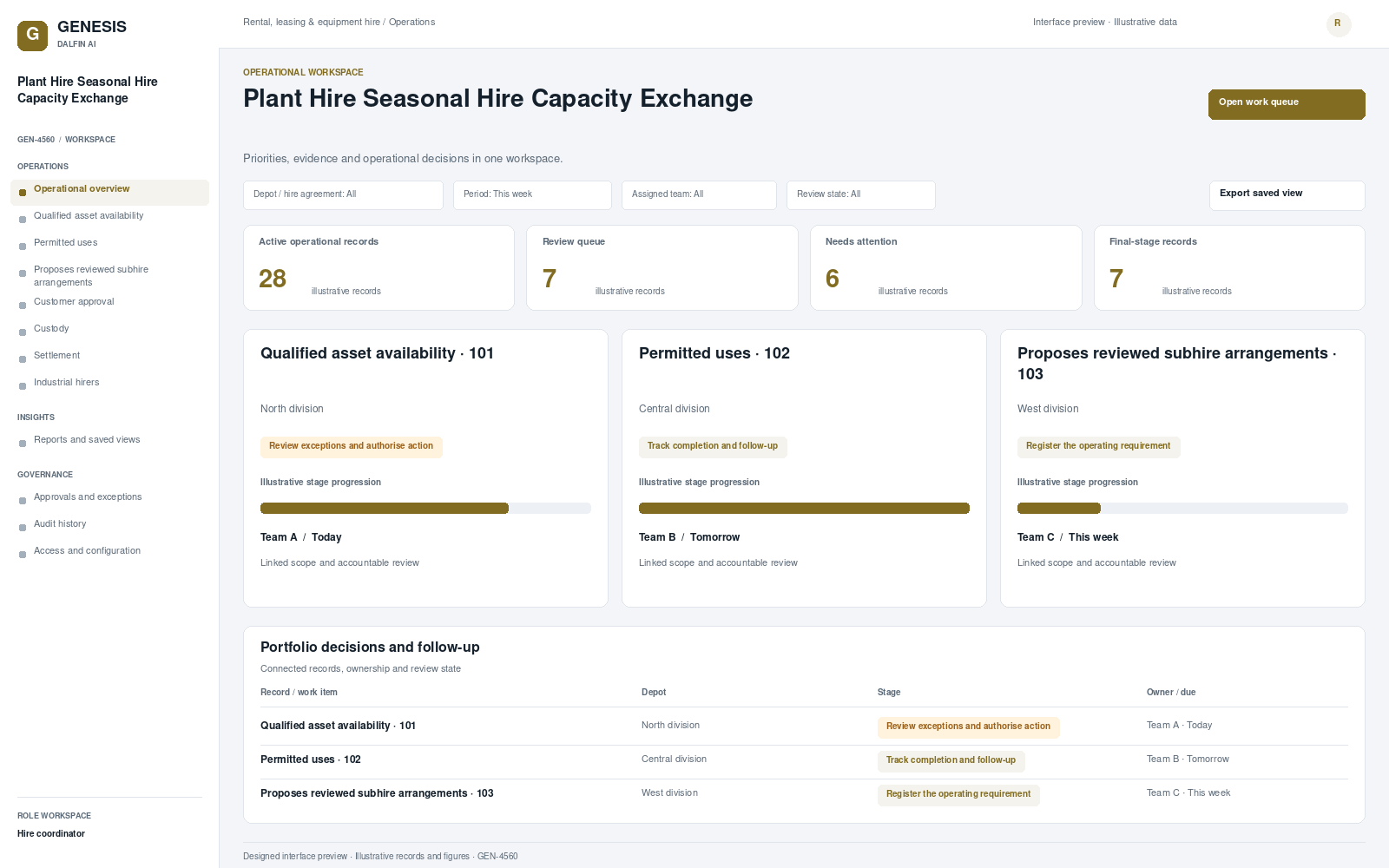Select Operational overview in sidebar
This screenshot has height=868, width=1389.
pyautogui.click(x=109, y=193)
